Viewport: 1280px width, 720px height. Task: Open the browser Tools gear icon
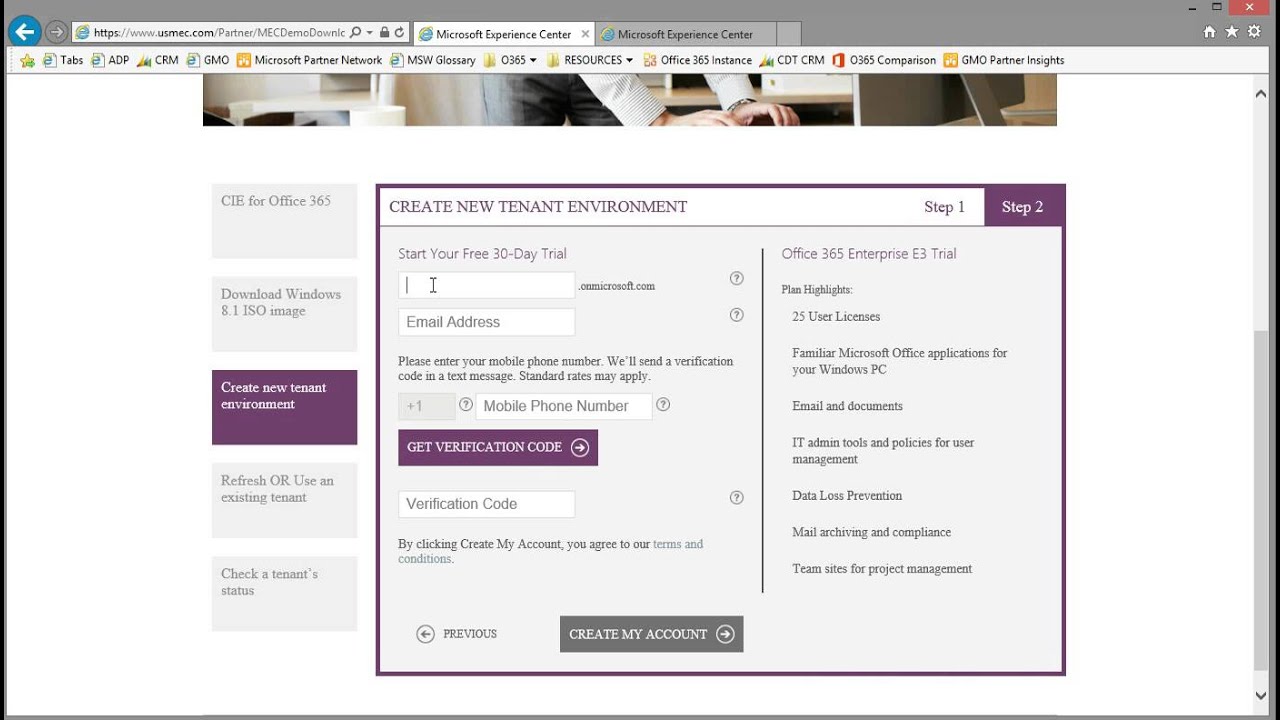pos(1254,32)
